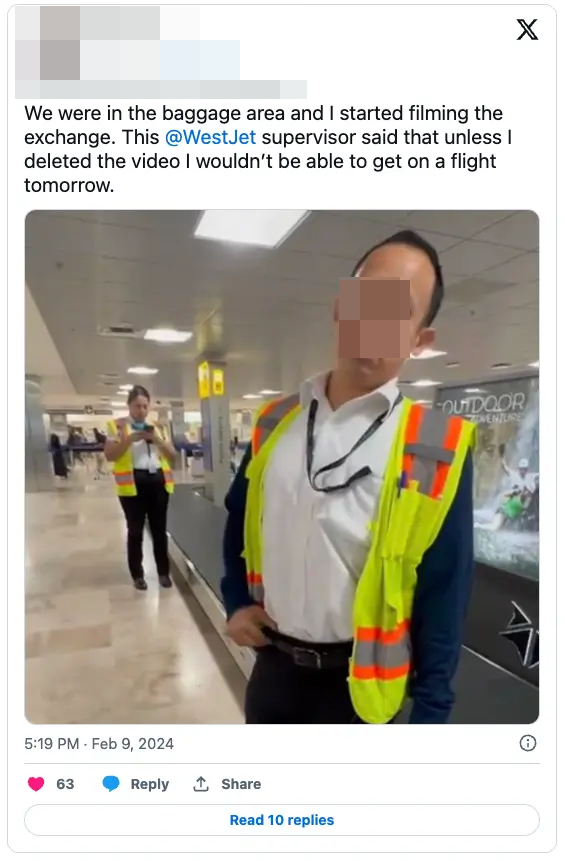Click the reply speech bubble icon
The height and width of the screenshot is (860, 564).
coord(111,784)
